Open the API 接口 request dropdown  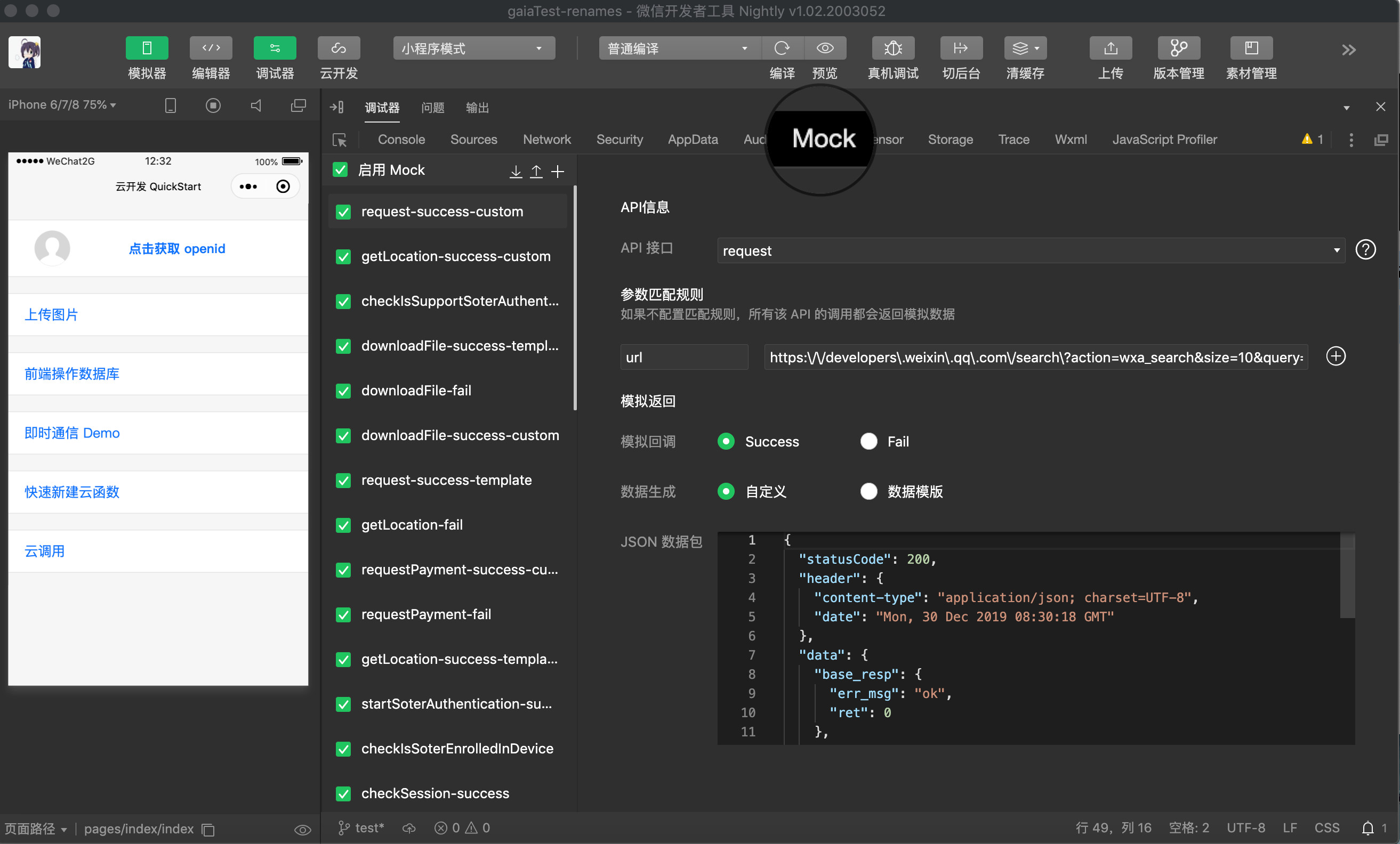click(x=1030, y=250)
